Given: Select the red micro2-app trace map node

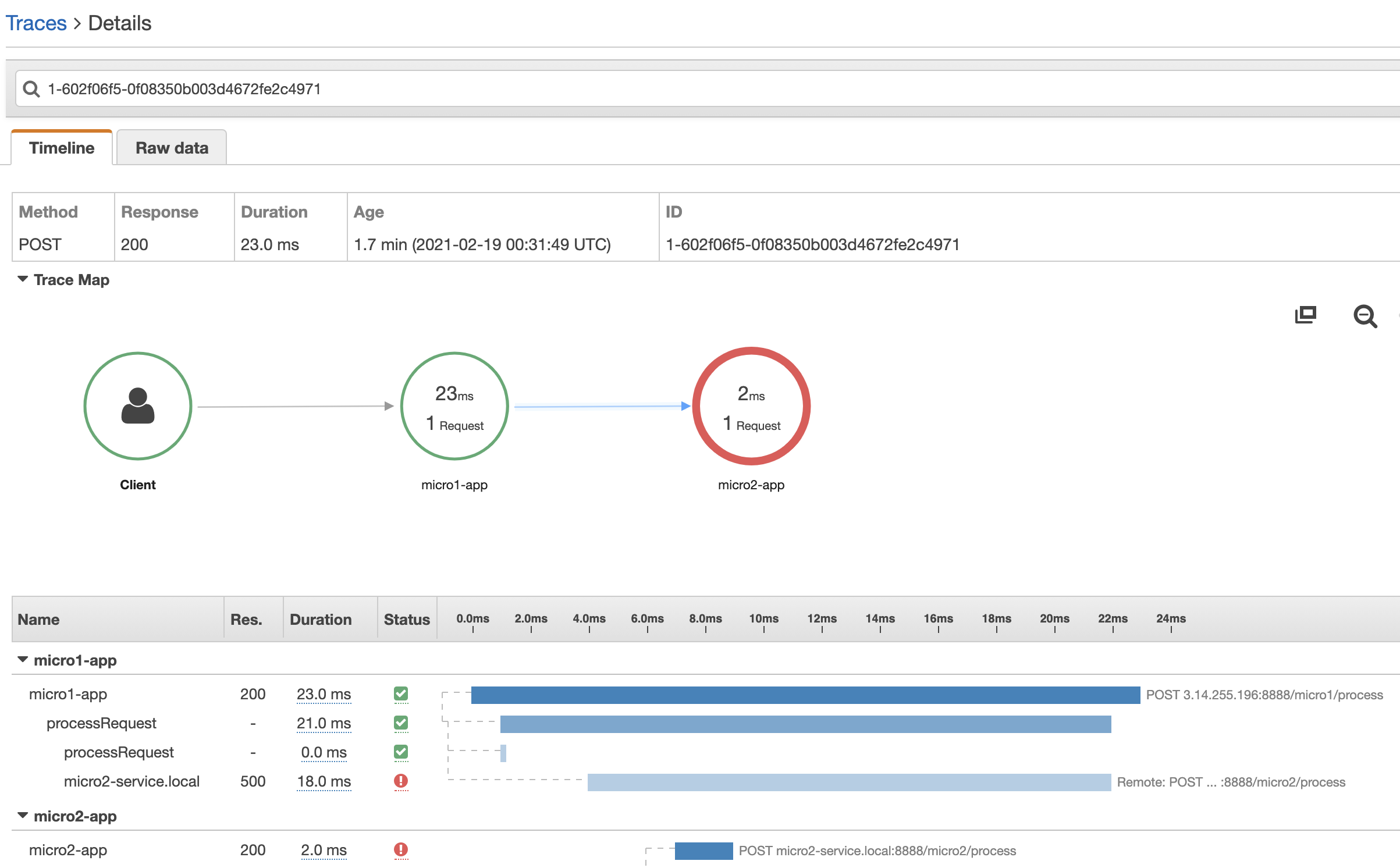Looking at the screenshot, I should click(751, 405).
